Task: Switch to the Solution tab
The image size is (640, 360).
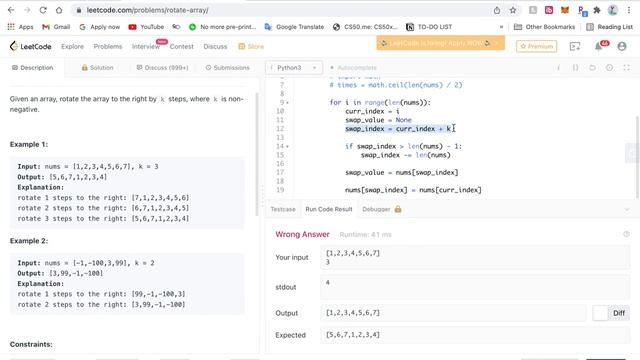Action: point(97,68)
